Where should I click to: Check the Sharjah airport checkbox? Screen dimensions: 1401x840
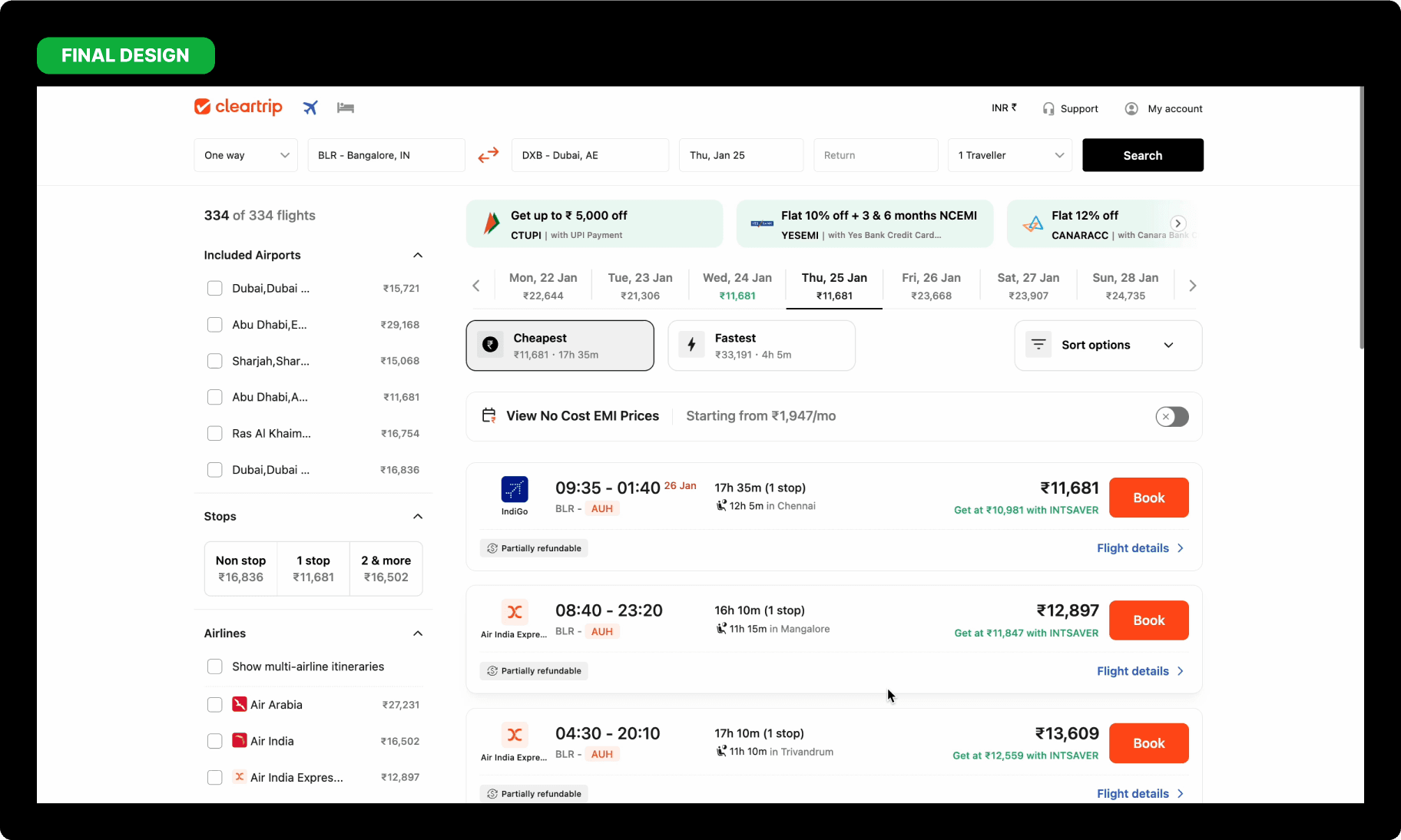tap(215, 361)
